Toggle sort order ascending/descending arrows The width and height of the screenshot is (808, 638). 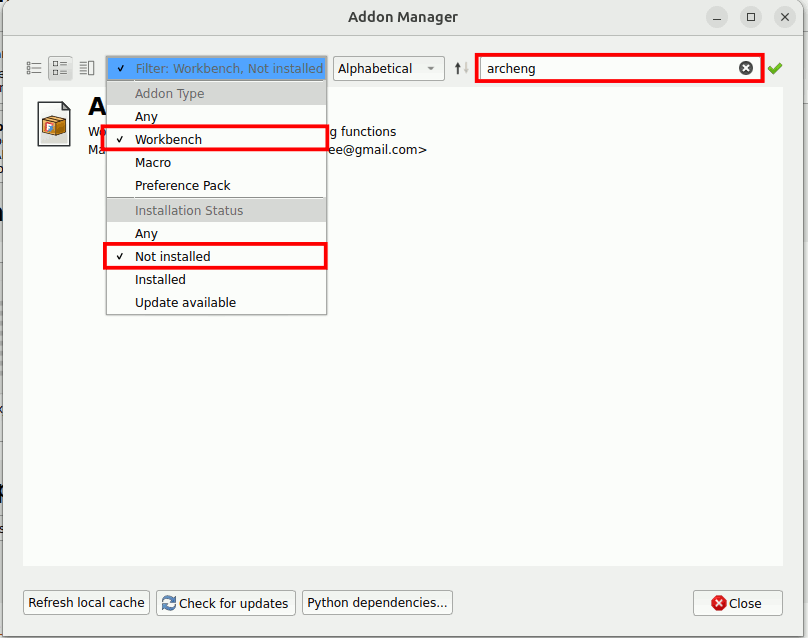pos(461,68)
